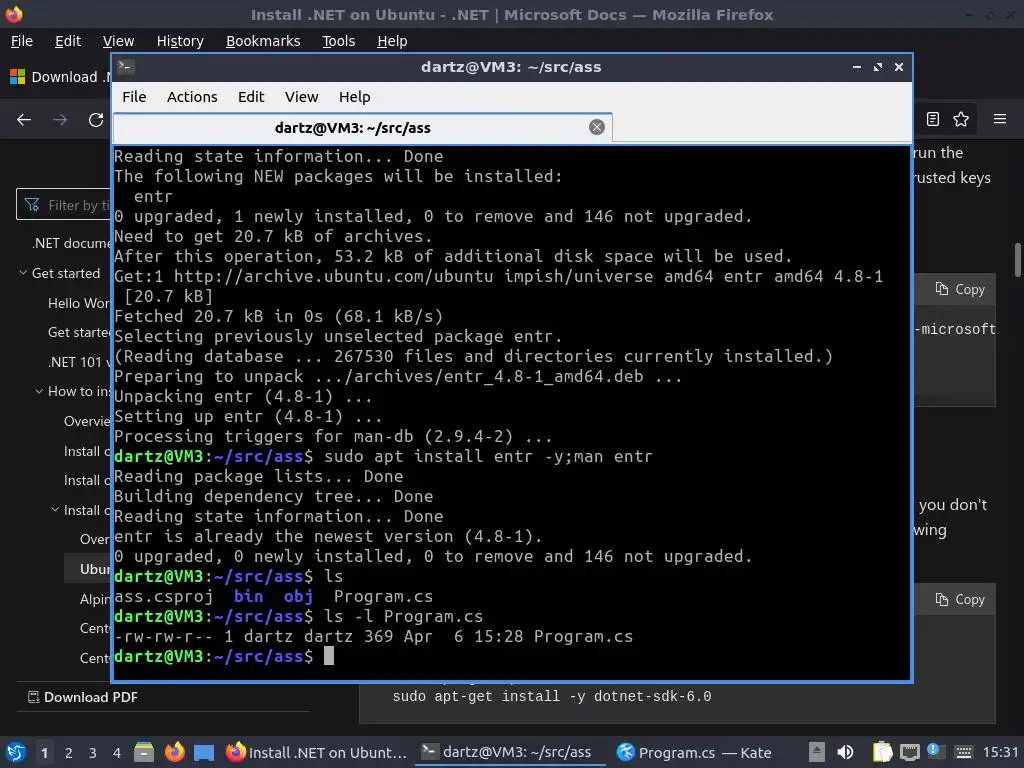1024x768 pixels.
Task: Launch Firefox from the quick launch icon
Action: (174, 752)
